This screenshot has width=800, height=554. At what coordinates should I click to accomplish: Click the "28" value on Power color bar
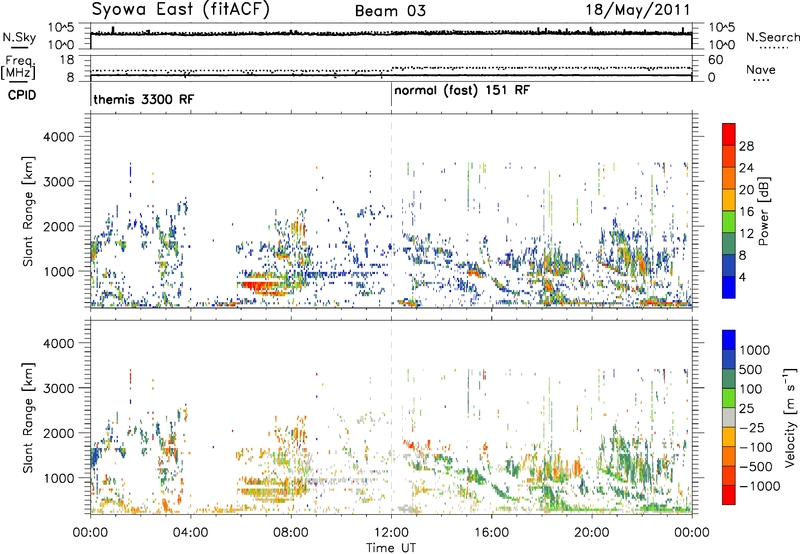(x=746, y=146)
